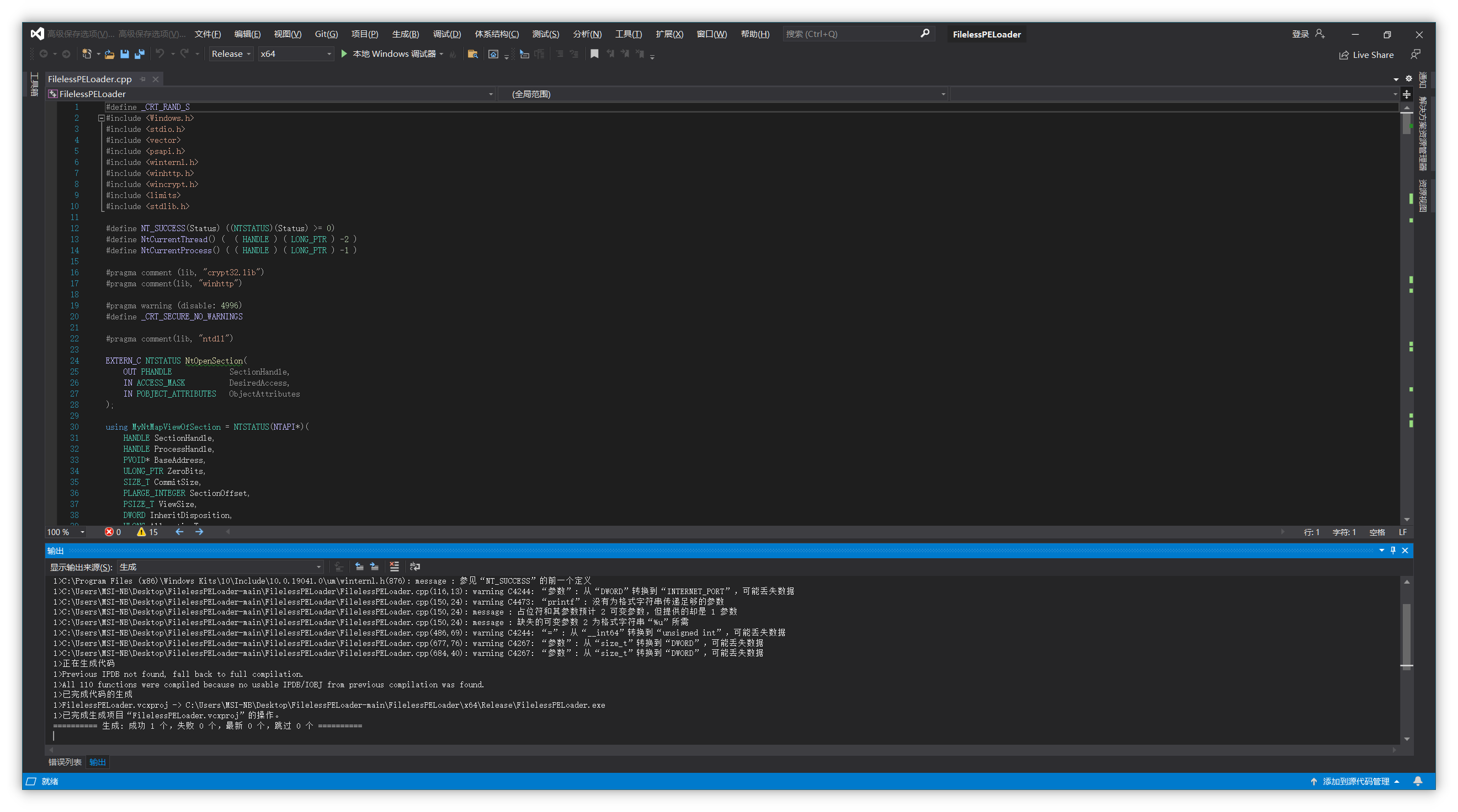Open a file using the folder icon
This screenshot has width=1458, height=812.
[x=109, y=54]
